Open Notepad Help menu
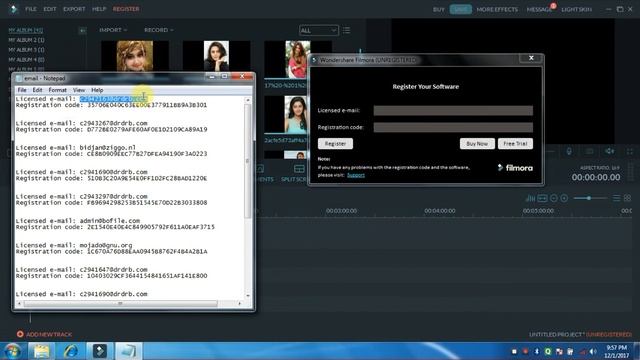The height and width of the screenshot is (360, 640). coord(97,90)
